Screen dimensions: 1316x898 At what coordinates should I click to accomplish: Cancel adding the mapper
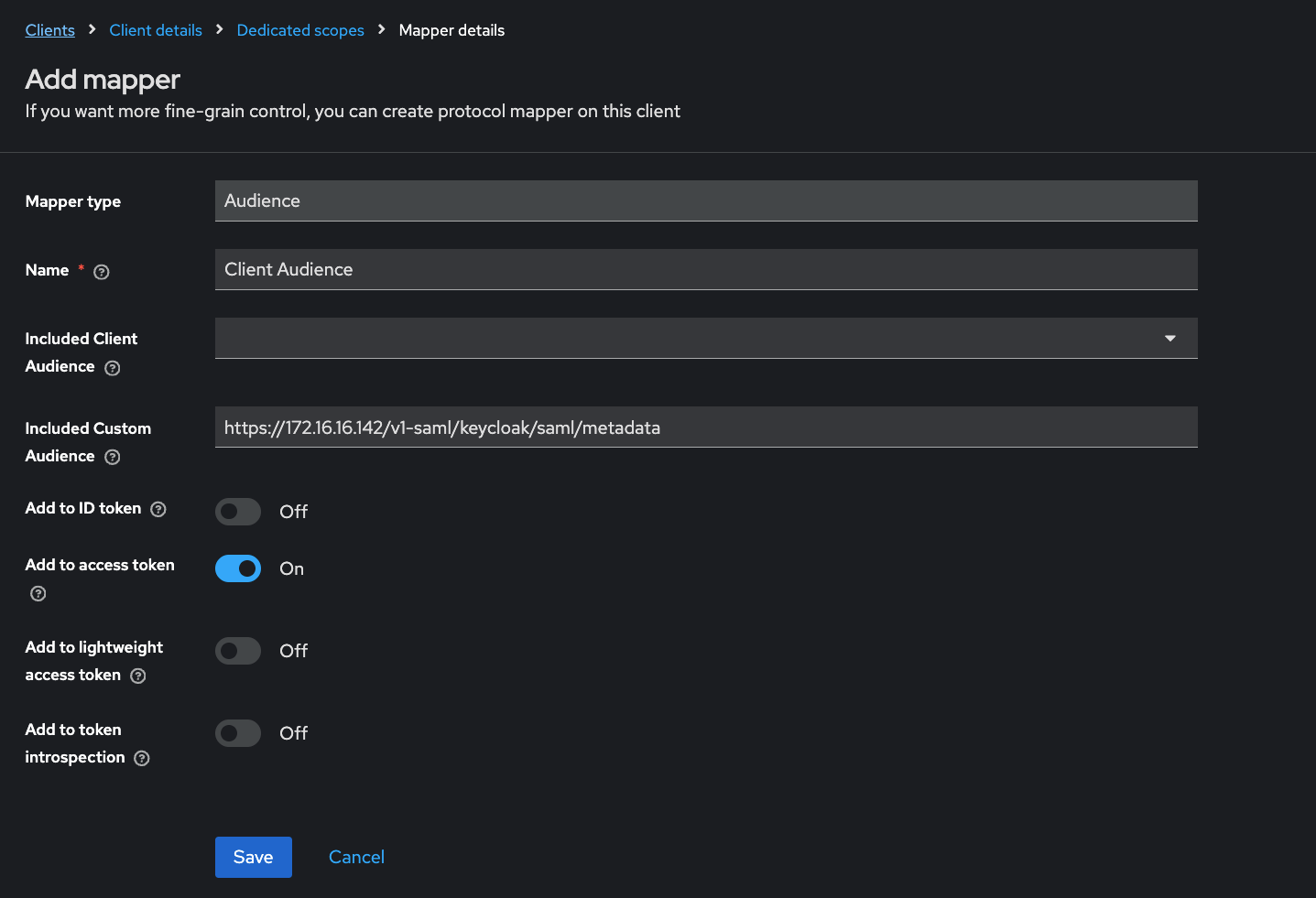click(356, 857)
